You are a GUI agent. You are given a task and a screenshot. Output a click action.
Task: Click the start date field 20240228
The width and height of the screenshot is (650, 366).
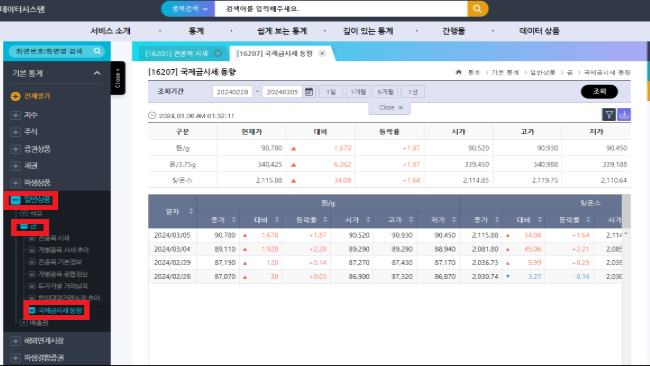(232, 92)
